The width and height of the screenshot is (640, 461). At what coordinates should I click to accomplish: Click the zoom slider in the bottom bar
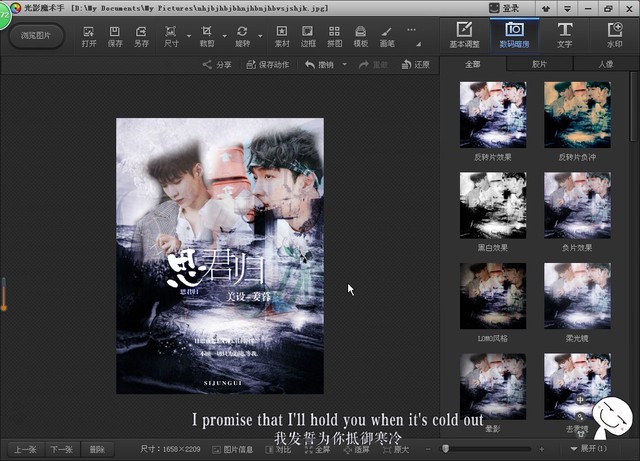(x=500, y=449)
